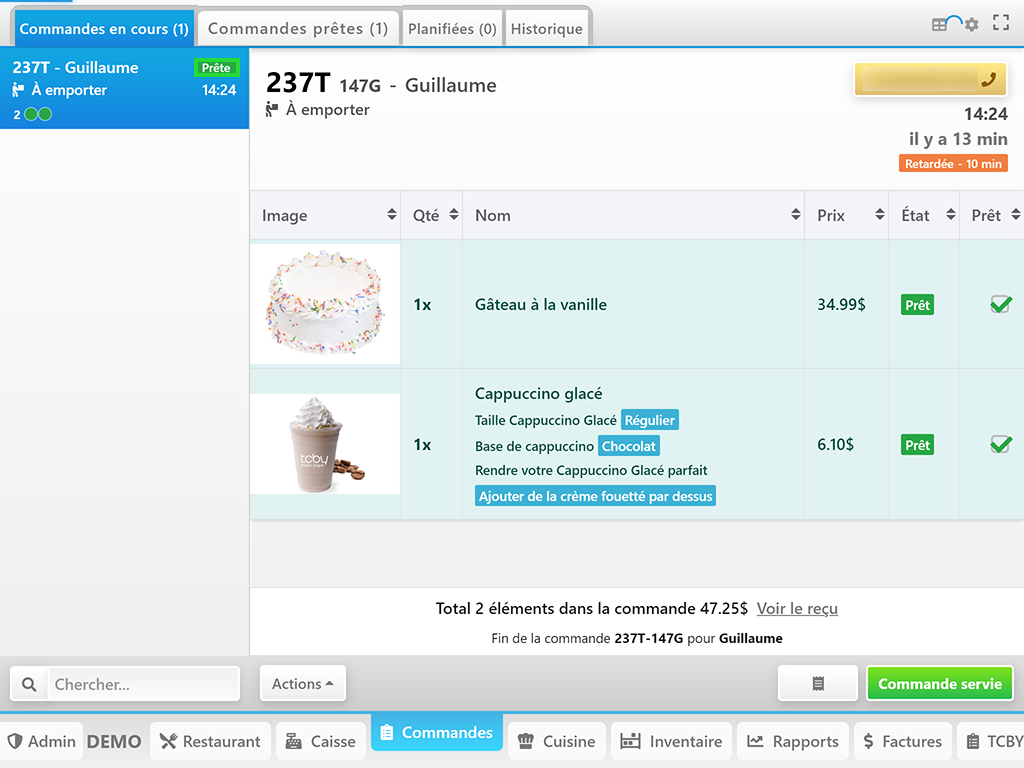Uncheck Prêt for Cappuccino glacé
The height and width of the screenshot is (768, 1024).
(x=1000, y=444)
